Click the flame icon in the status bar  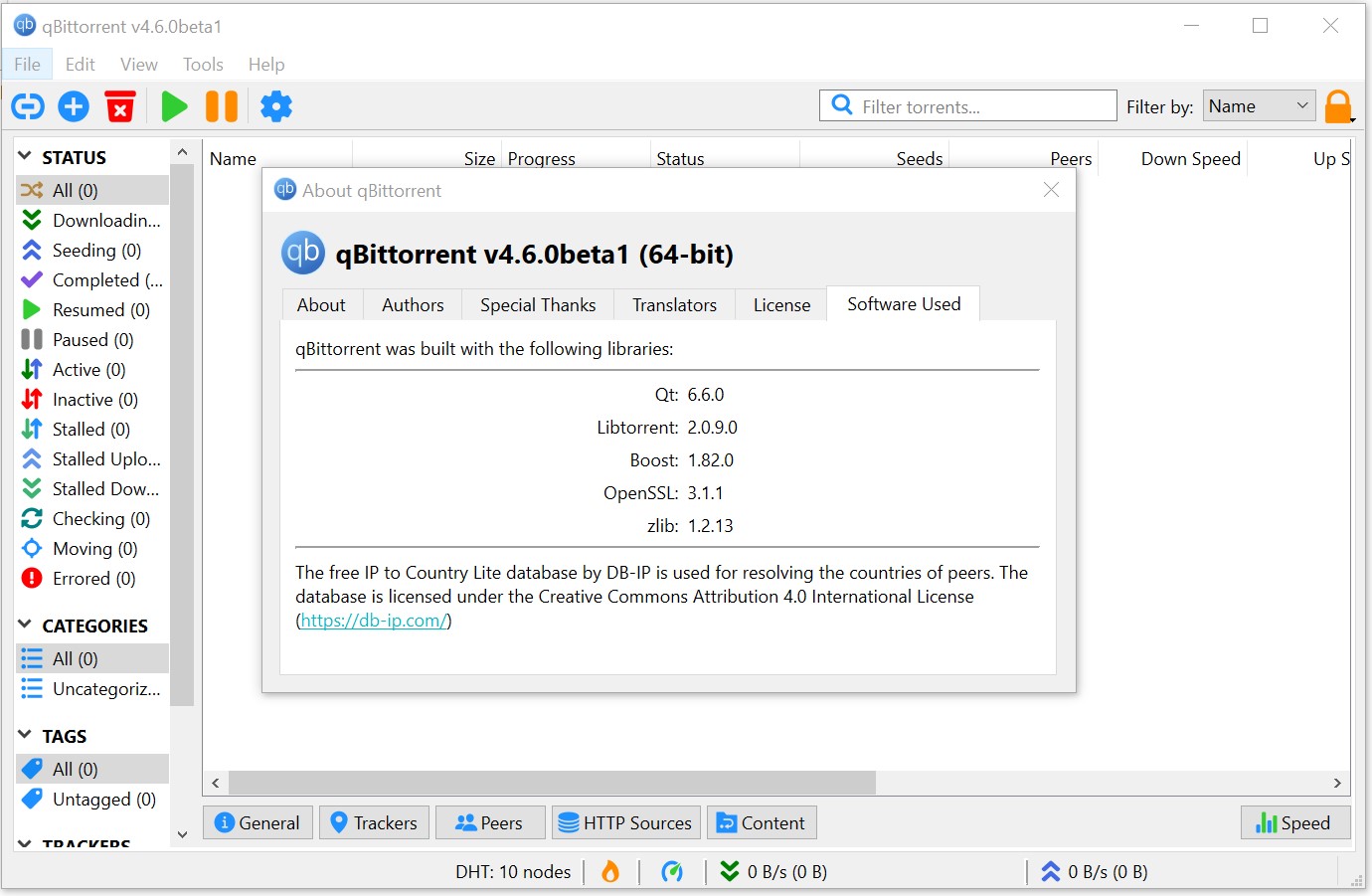coord(609,871)
